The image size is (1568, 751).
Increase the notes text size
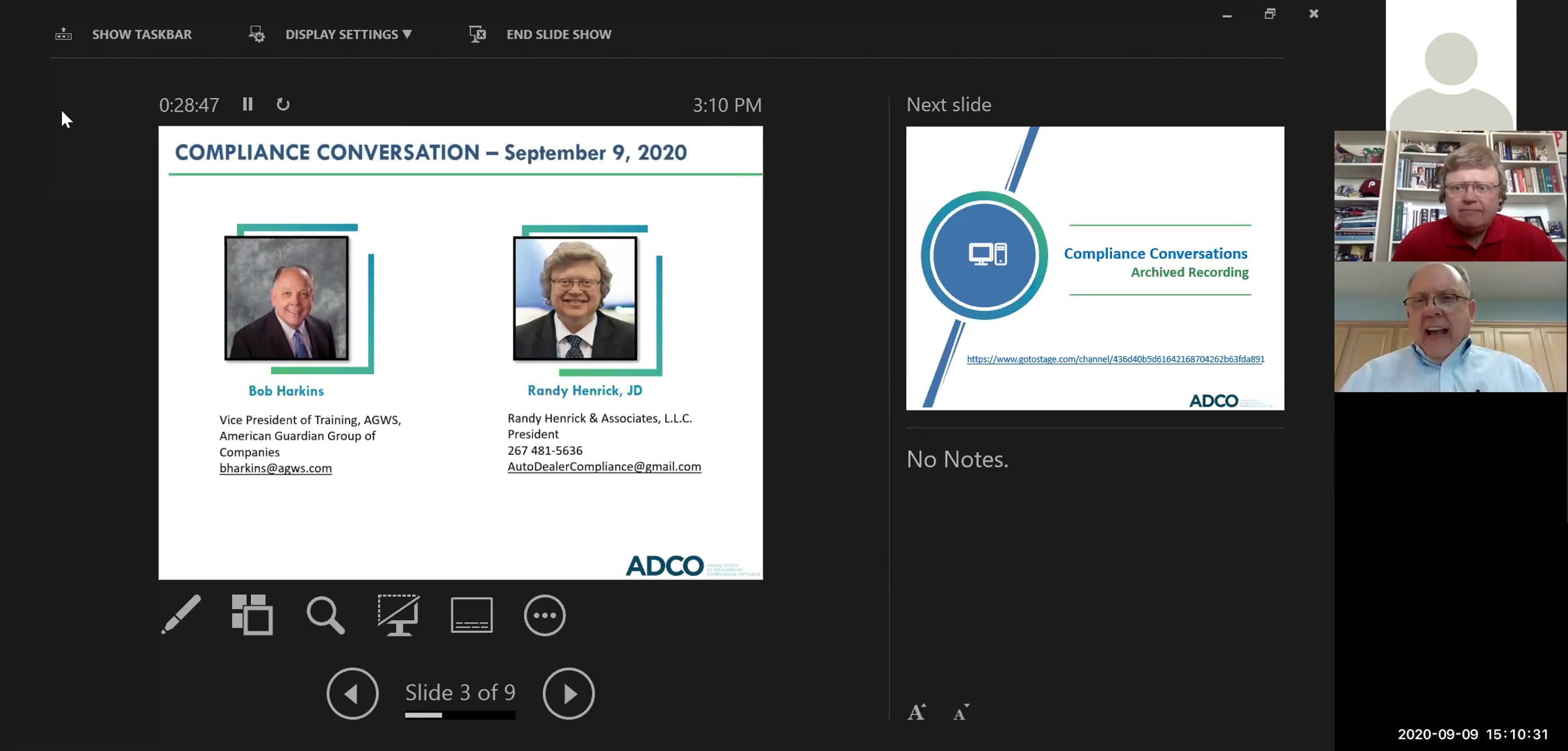point(917,712)
